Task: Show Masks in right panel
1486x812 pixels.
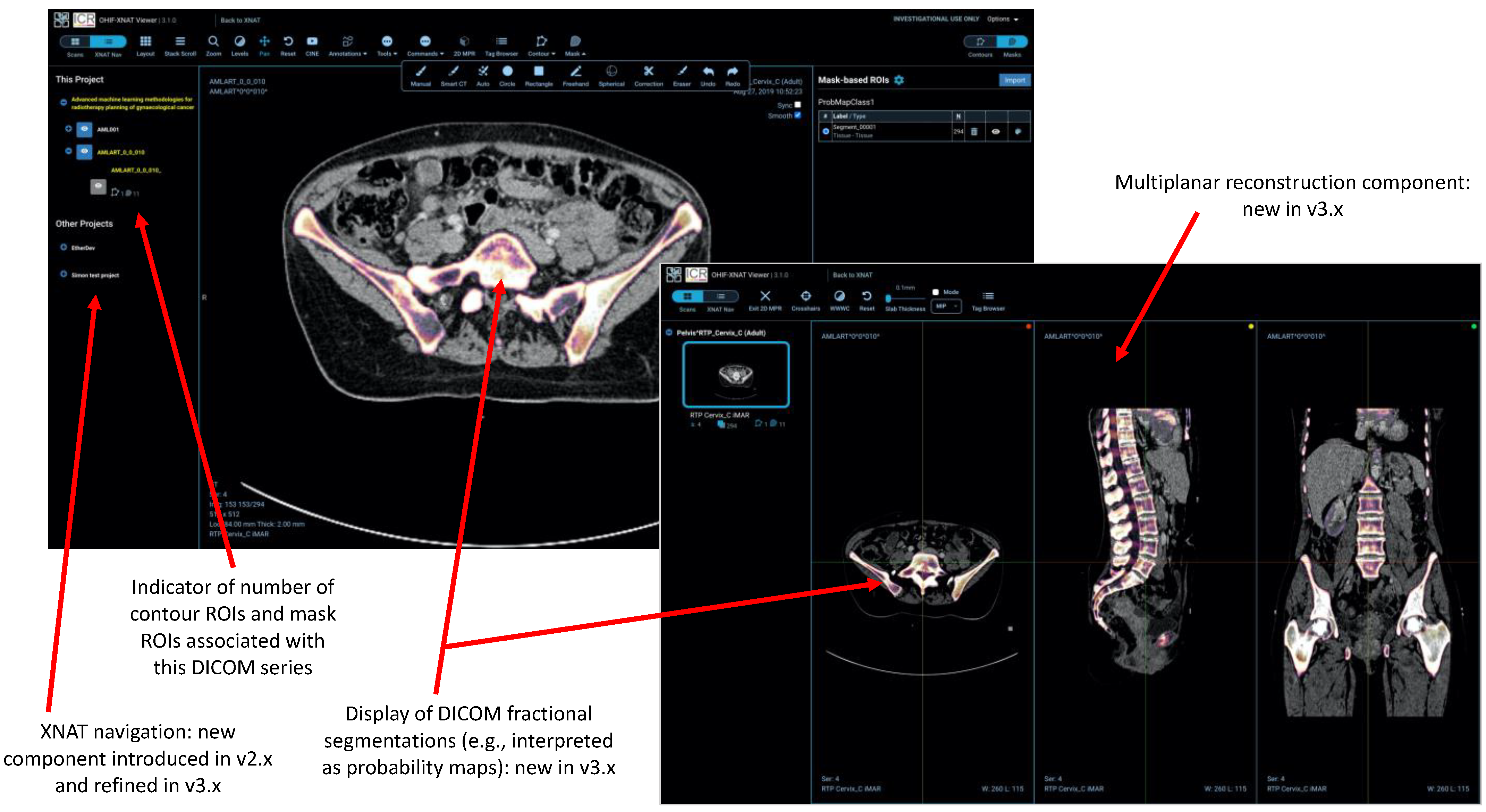Action: point(1012,42)
